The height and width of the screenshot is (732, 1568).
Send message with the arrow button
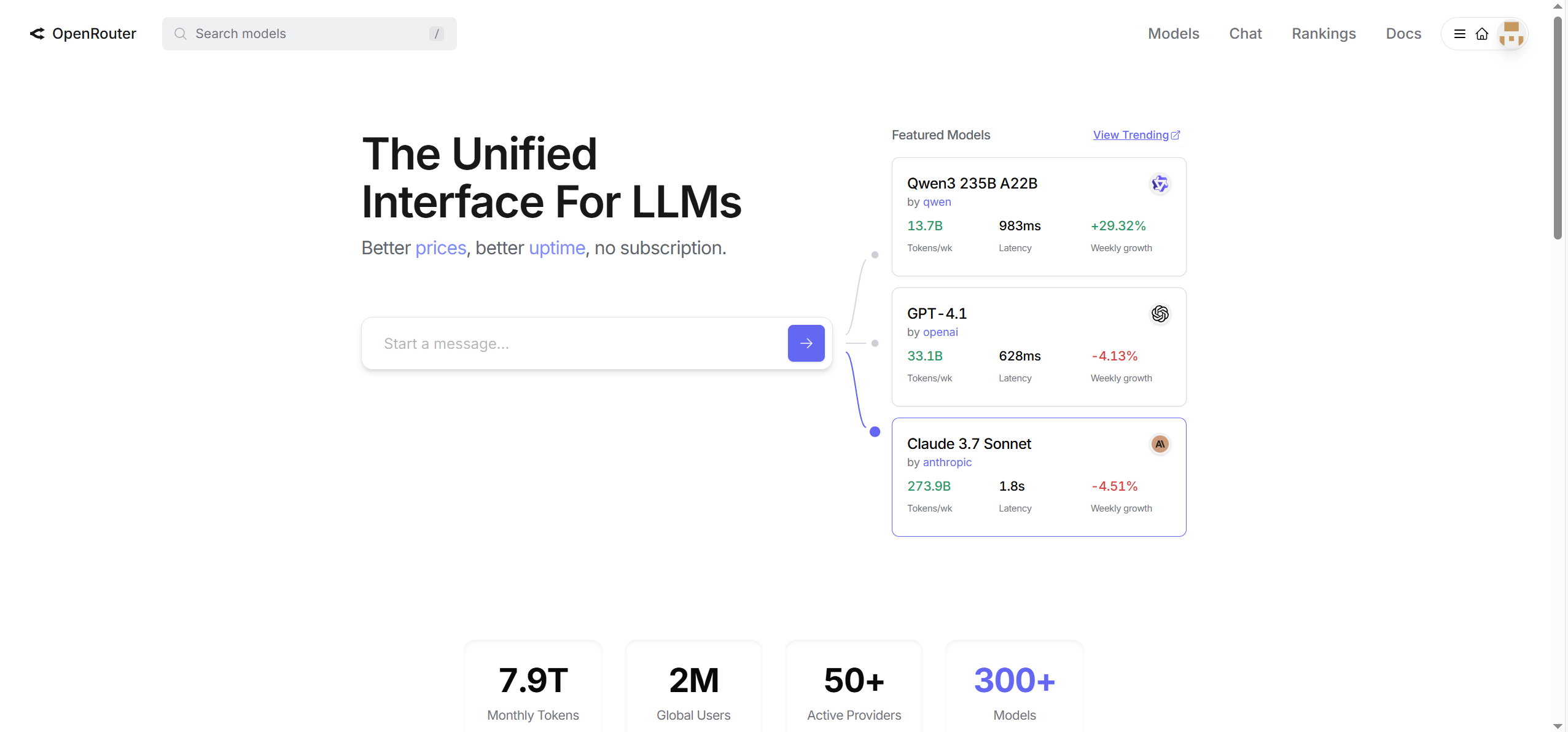click(806, 343)
